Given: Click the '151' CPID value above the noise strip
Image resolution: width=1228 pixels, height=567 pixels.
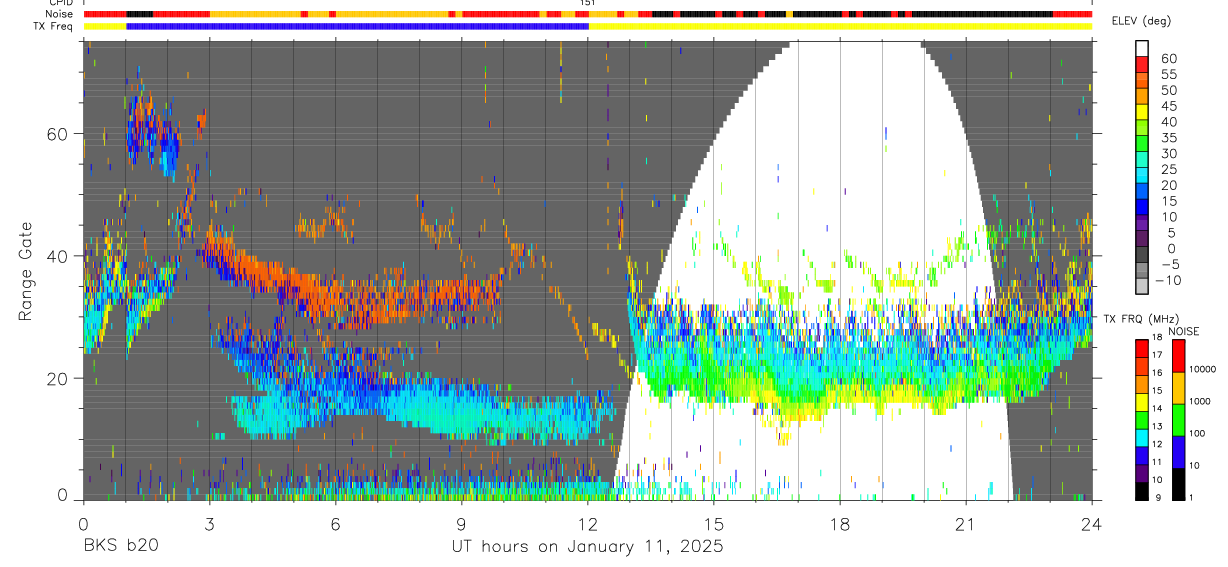Looking at the screenshot, I should [x=588, y=4].
